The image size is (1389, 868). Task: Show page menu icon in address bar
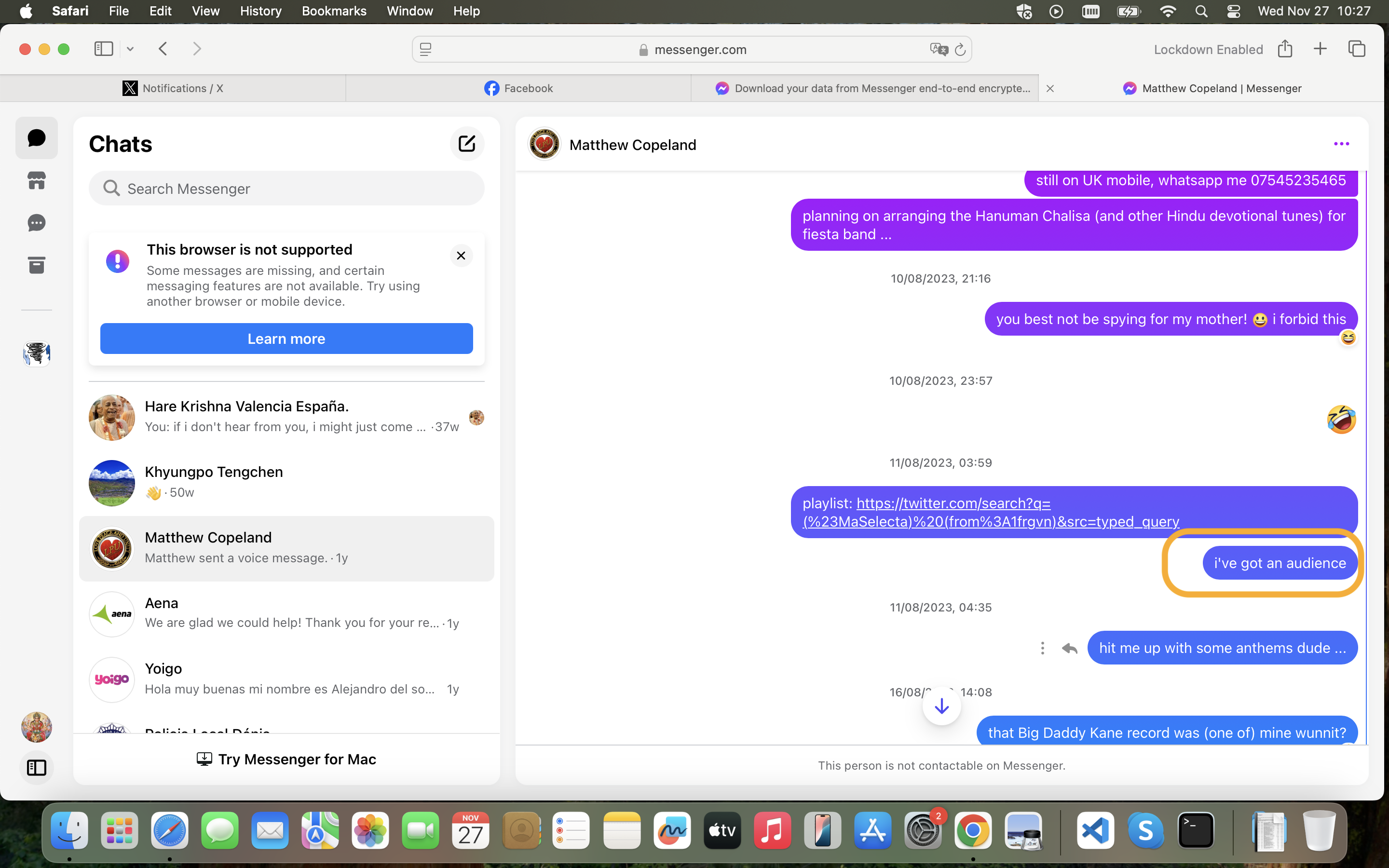coord(425,49)
